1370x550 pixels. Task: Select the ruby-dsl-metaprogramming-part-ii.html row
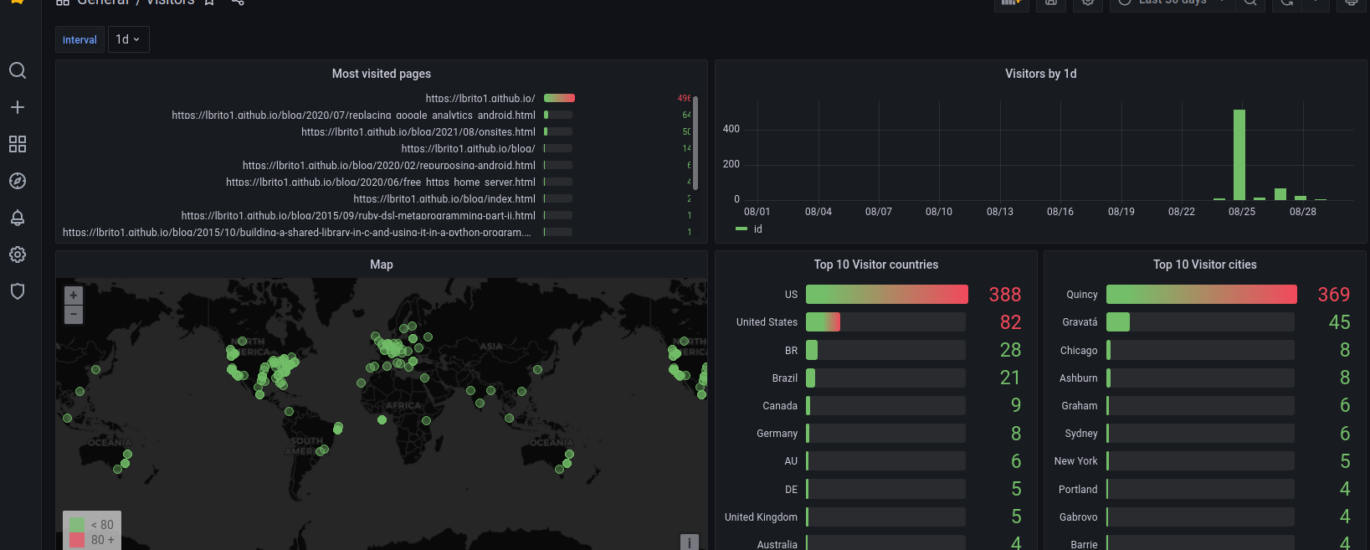click(x=359, y=215)
